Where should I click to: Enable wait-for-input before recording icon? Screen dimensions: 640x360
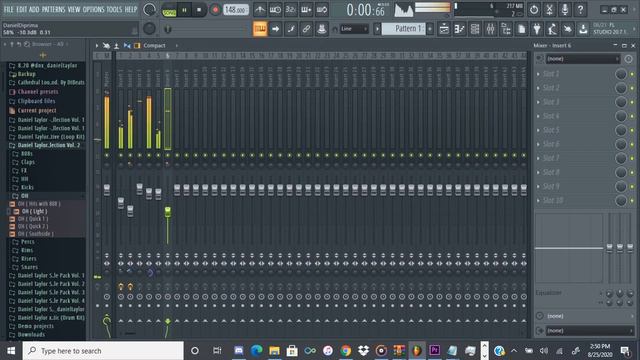tap(275, 9)
